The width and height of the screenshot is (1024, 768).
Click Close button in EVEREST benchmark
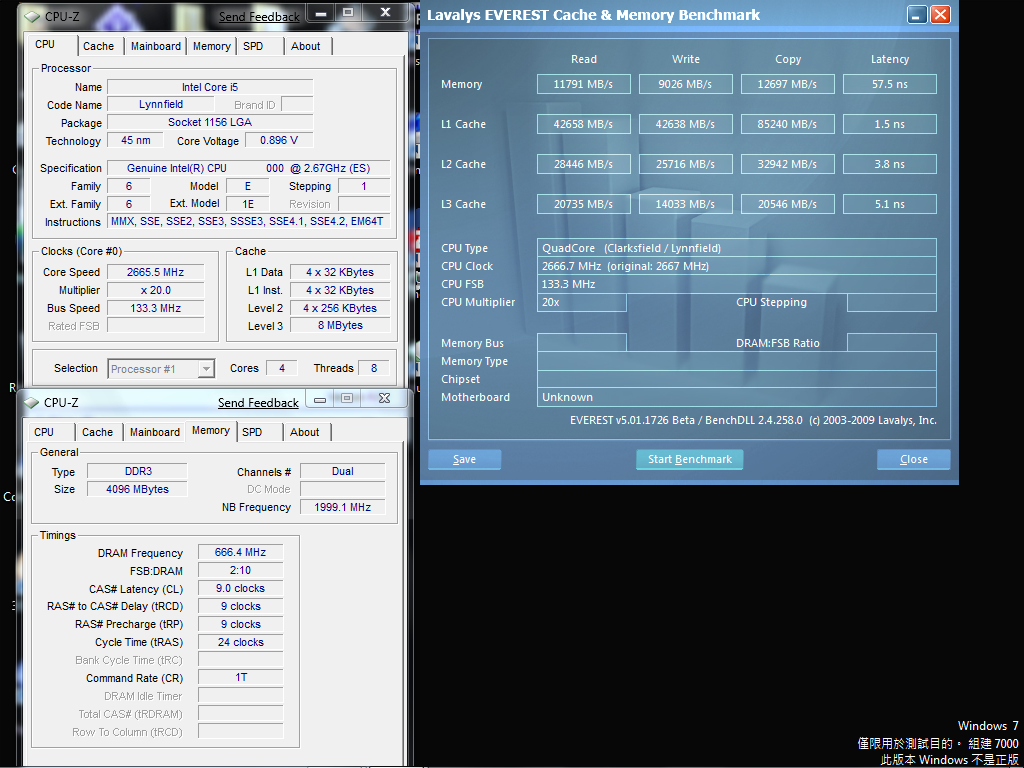[x=914, y=459]
